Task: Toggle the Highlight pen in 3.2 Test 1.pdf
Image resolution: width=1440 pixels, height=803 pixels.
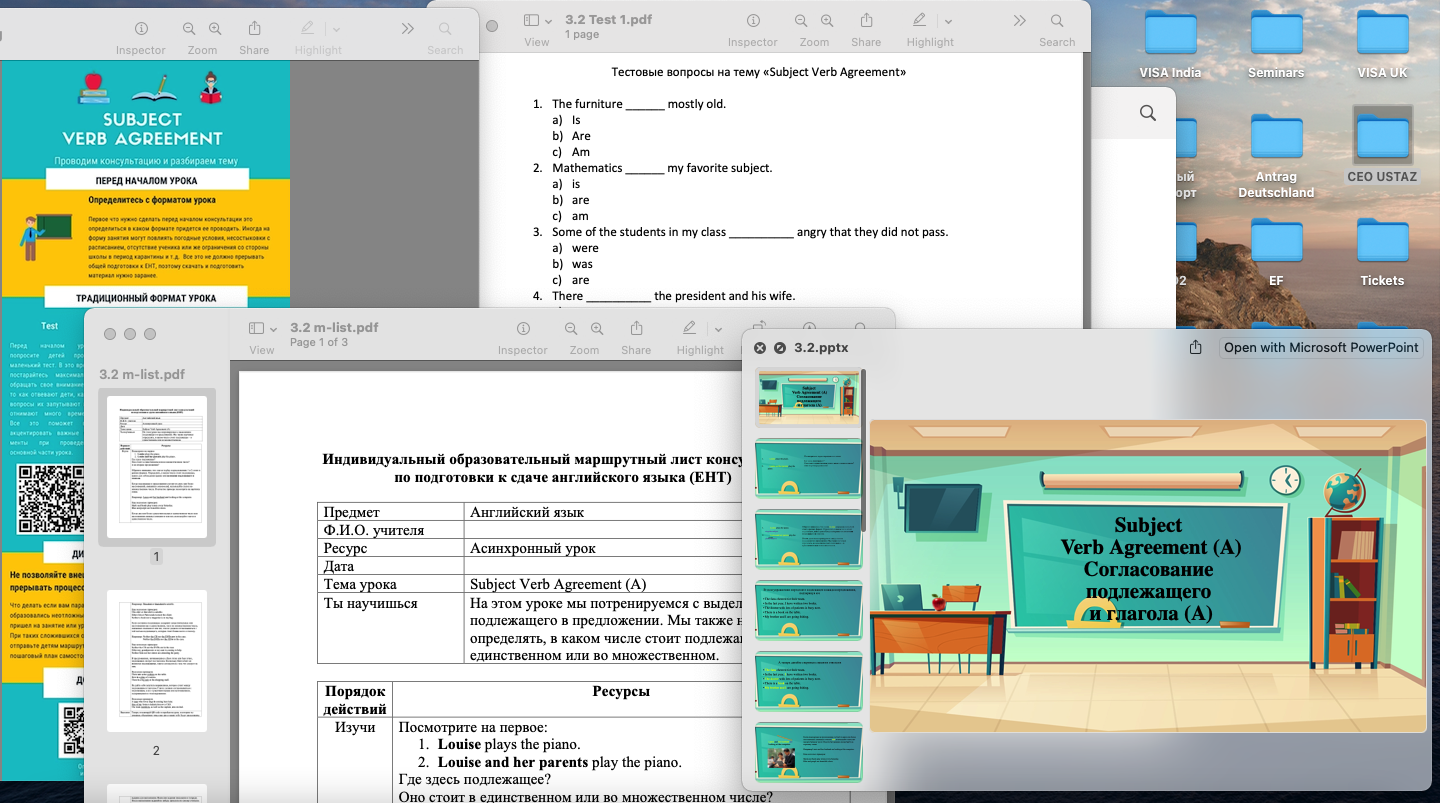Action: [x=919, y=22]
